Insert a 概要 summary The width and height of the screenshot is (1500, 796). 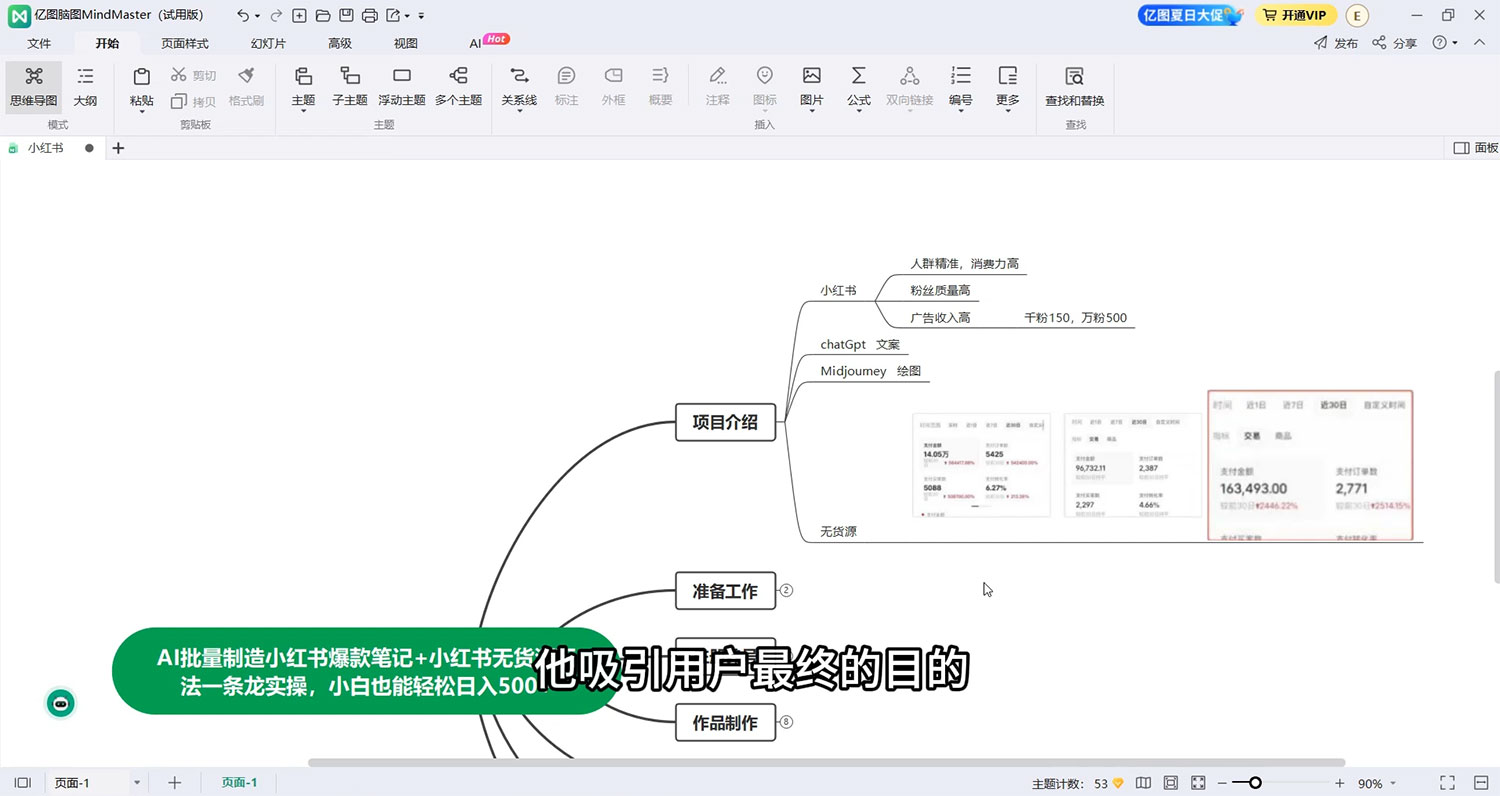pyautogui.click(x=660, y=85)
